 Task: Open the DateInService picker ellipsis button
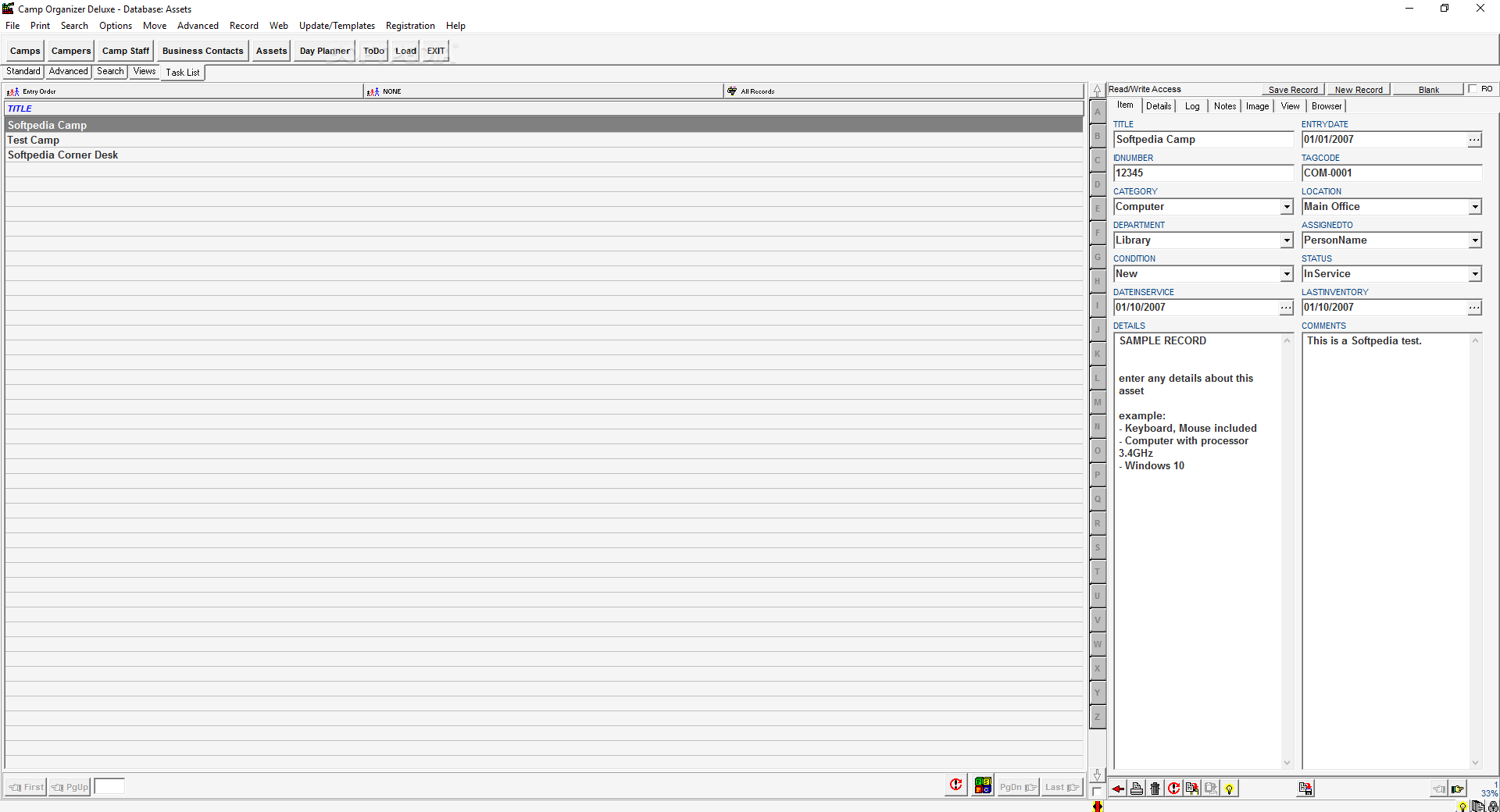1286,308
